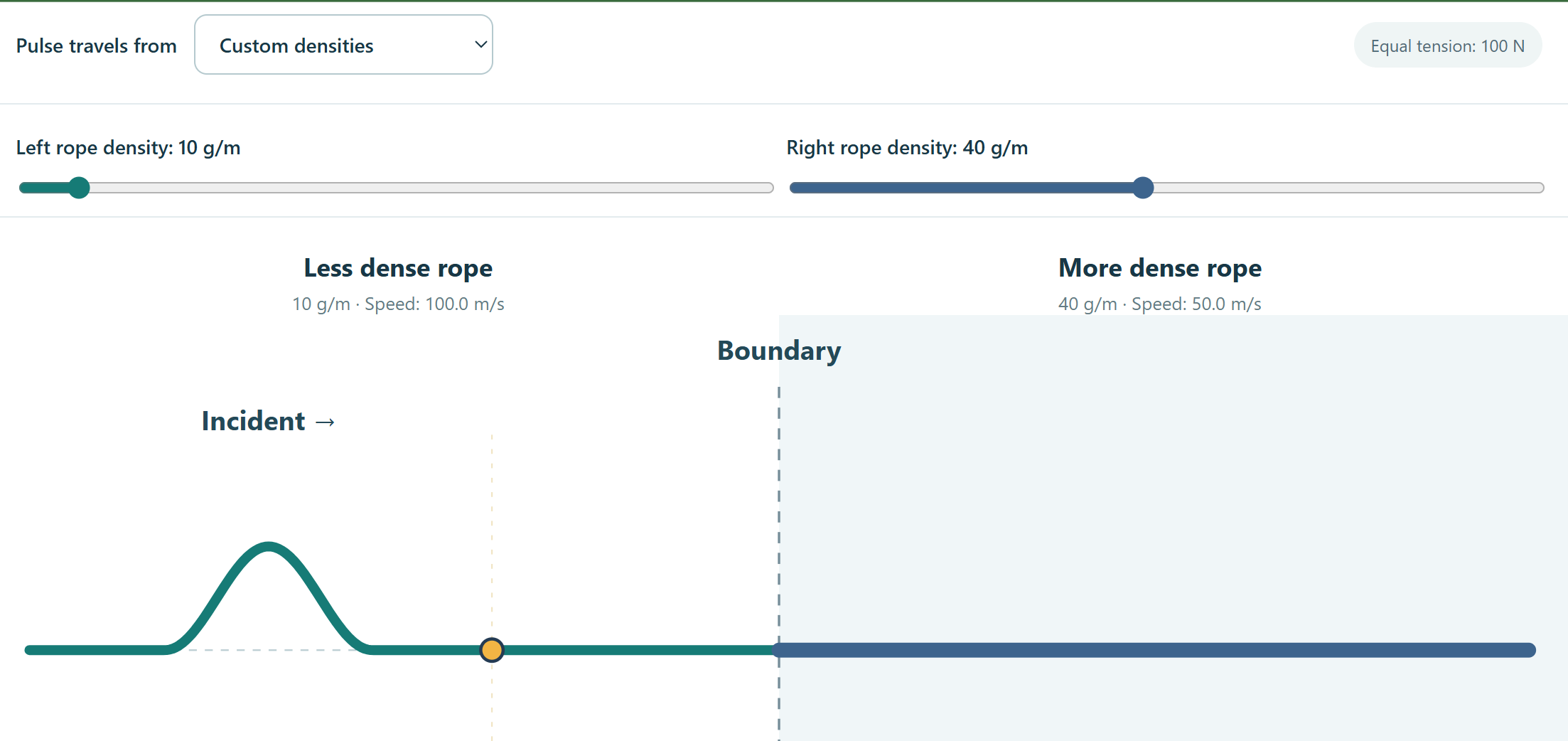Click the dropdown chevron arrow
Screen dimensions: 1568x741
(480, 45)
